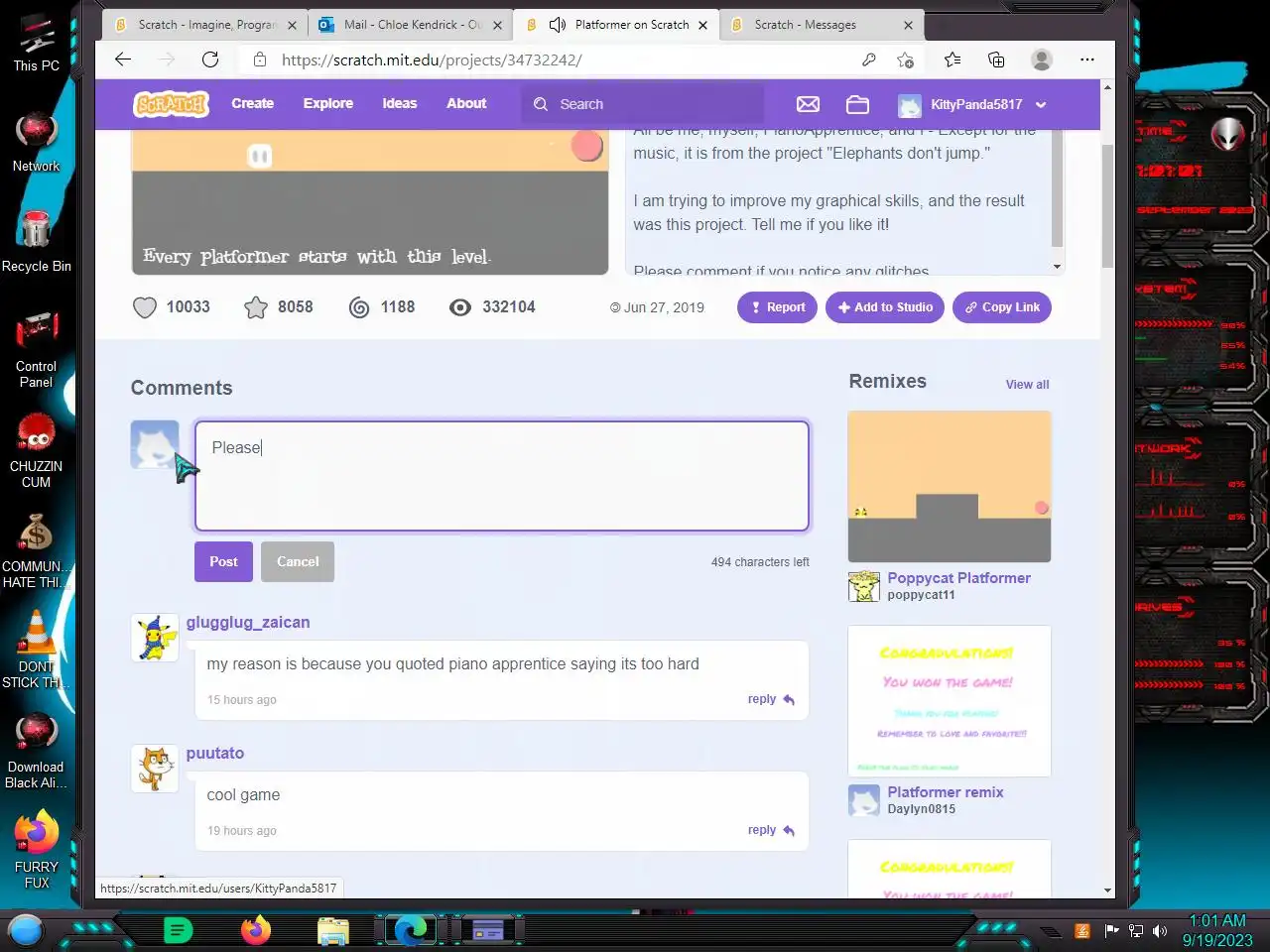Open the Network desktop icon
This screenshot has height=952, width=1270.
coord(37,143)
